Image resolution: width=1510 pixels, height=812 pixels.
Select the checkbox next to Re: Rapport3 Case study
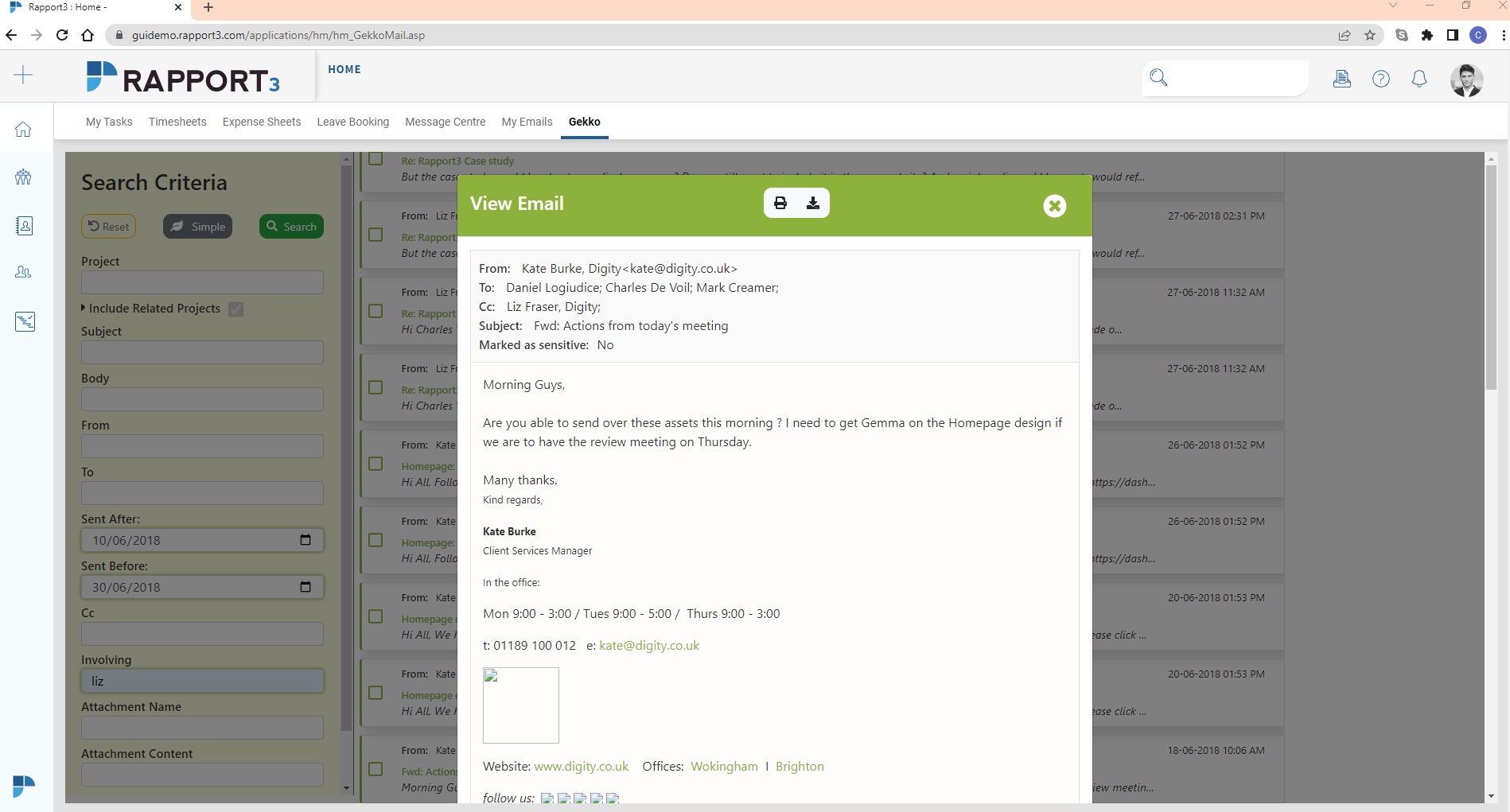click(x=375, y=158)
